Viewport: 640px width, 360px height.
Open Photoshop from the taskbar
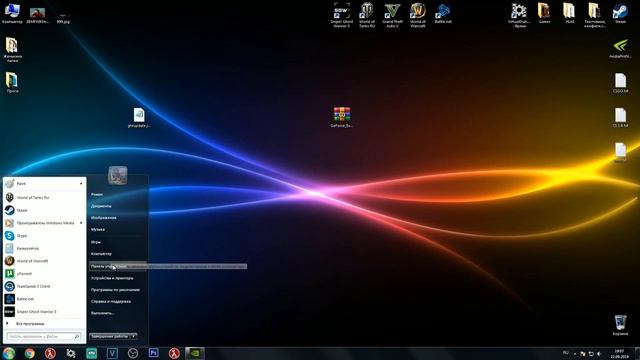click(x=153, y=353)
